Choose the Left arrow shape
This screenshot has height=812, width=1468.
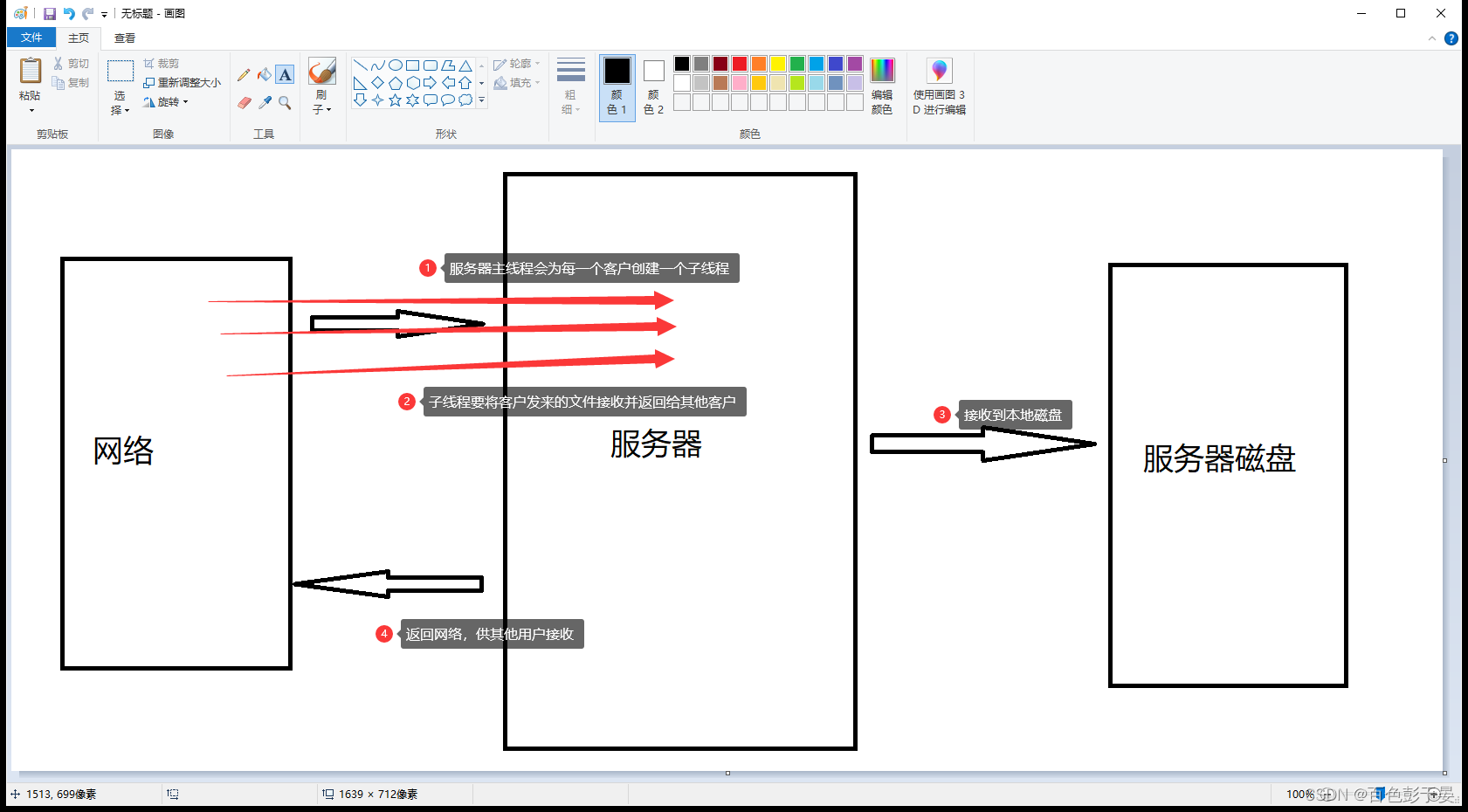point(448,83)
